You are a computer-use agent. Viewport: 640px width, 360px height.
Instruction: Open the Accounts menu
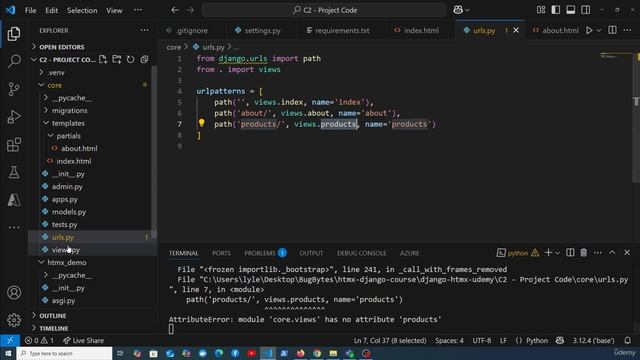[x=14, y=293]
